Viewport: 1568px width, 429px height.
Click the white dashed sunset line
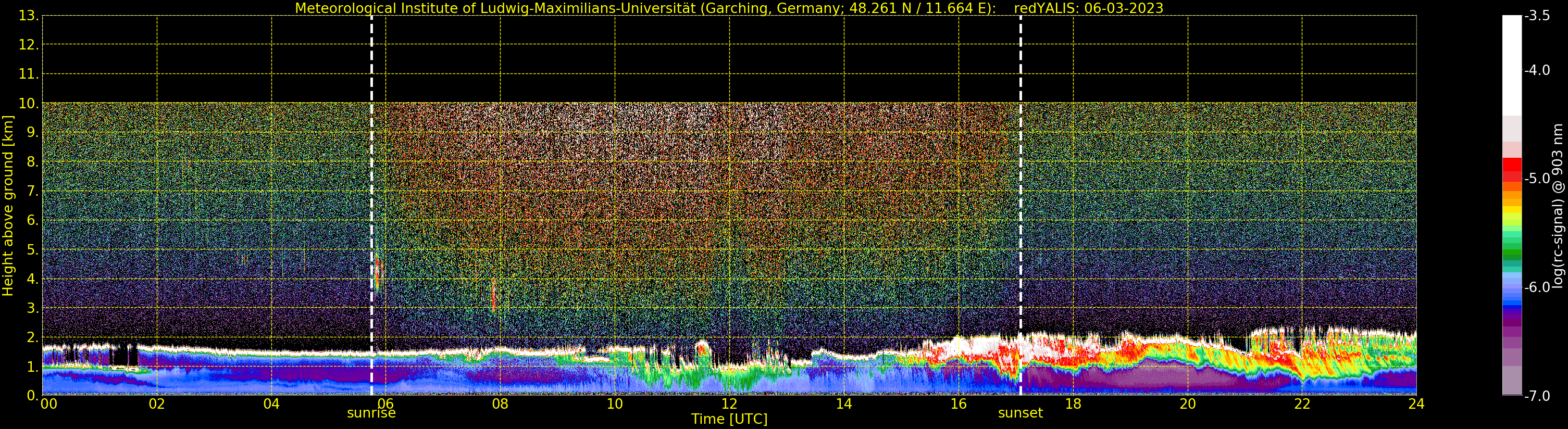[x=1021, y=206]
